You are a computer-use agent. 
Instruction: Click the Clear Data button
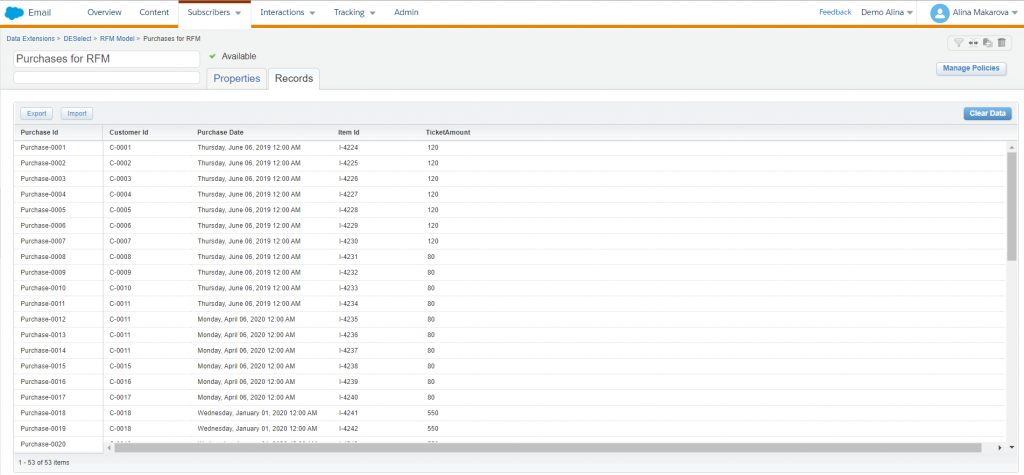[x=987, y=114]
